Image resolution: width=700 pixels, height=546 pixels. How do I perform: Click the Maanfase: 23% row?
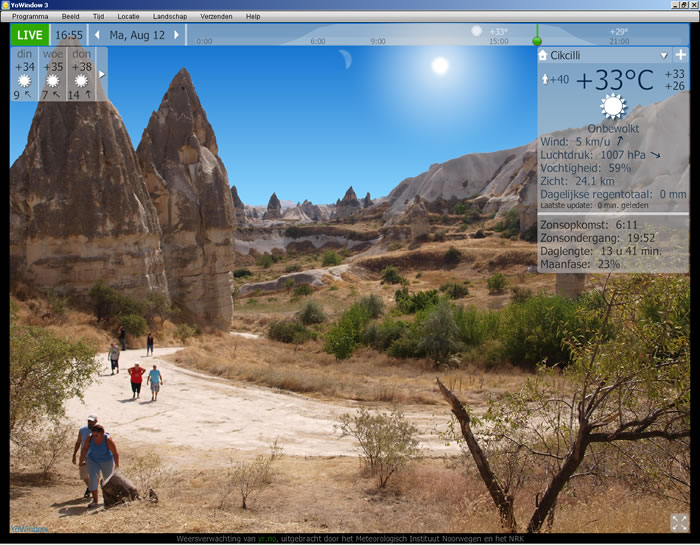(580, 264)
